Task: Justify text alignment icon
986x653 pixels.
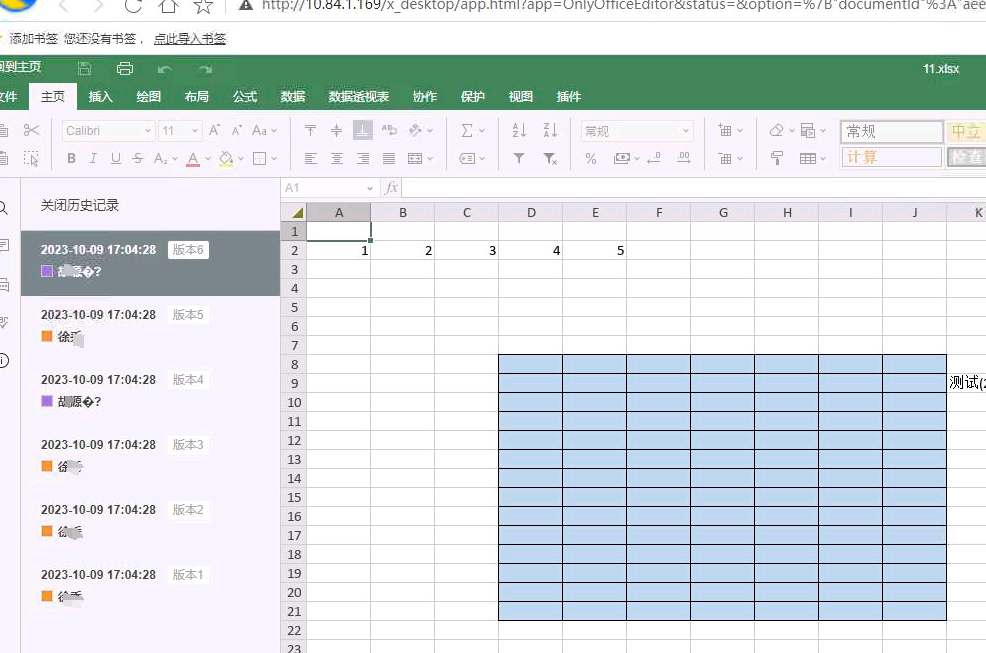Action: (389, 159)
